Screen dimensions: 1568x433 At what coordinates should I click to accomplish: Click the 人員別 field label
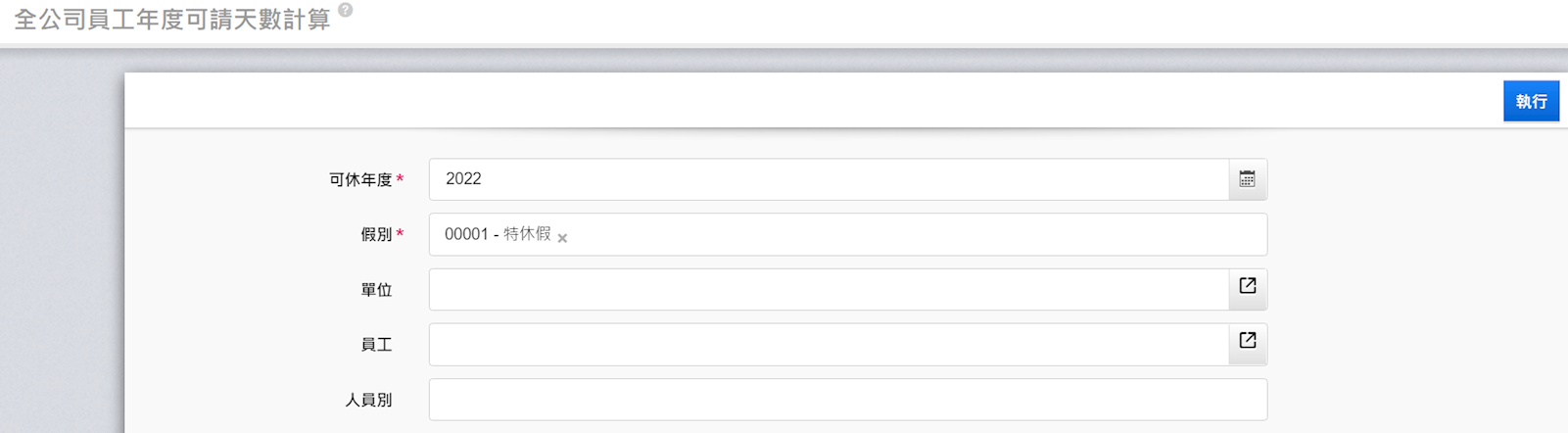click(x=368, y=400)
